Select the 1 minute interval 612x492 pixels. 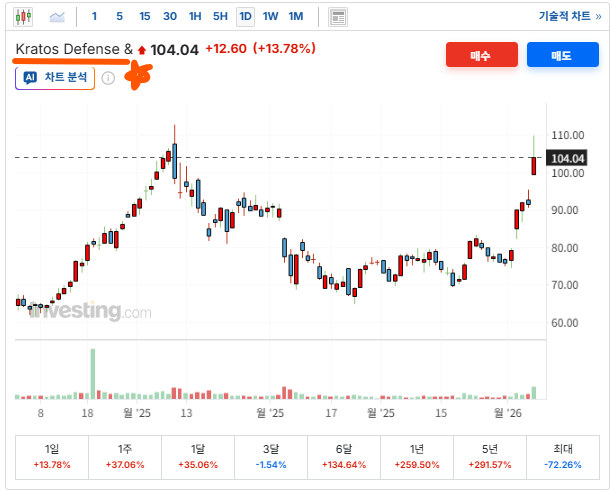(x=94, y=16)
